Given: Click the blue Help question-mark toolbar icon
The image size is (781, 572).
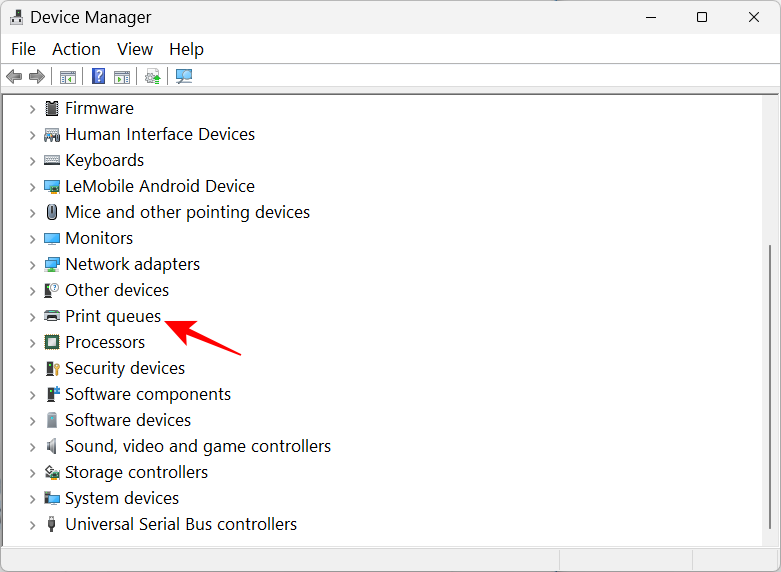Looking at the screenshot, I should coord(98,76).
